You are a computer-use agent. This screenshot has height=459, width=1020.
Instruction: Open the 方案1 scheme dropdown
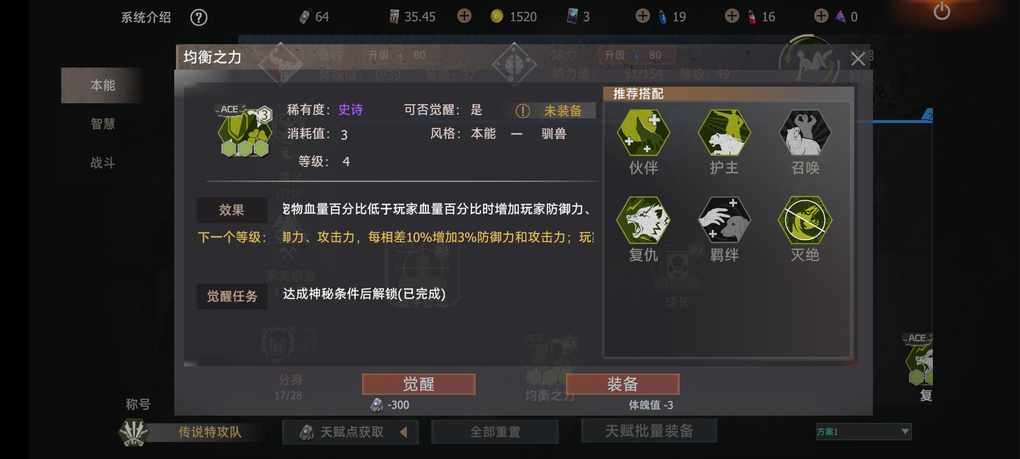(864, 431)
